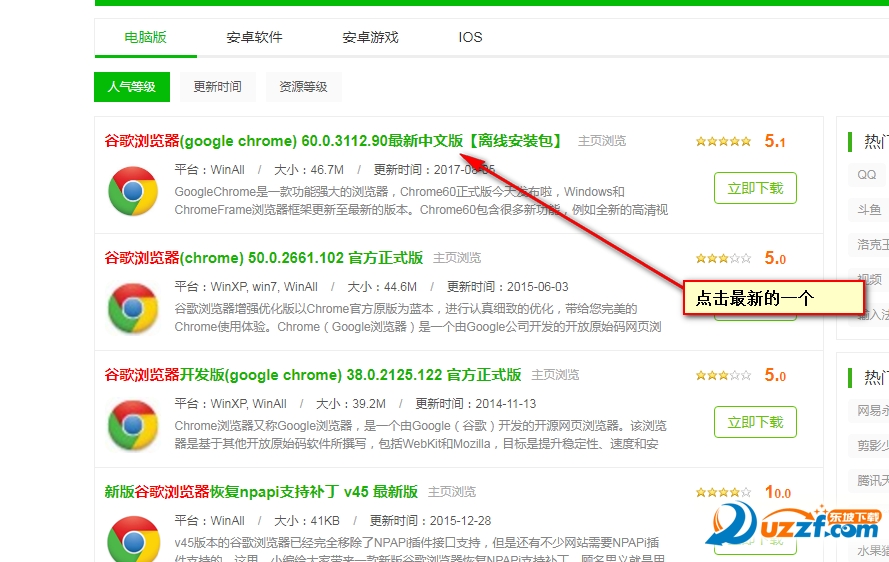Click the star rating of Chrome 38.0.2125.122
889x562 pixels.
[723, 376]
